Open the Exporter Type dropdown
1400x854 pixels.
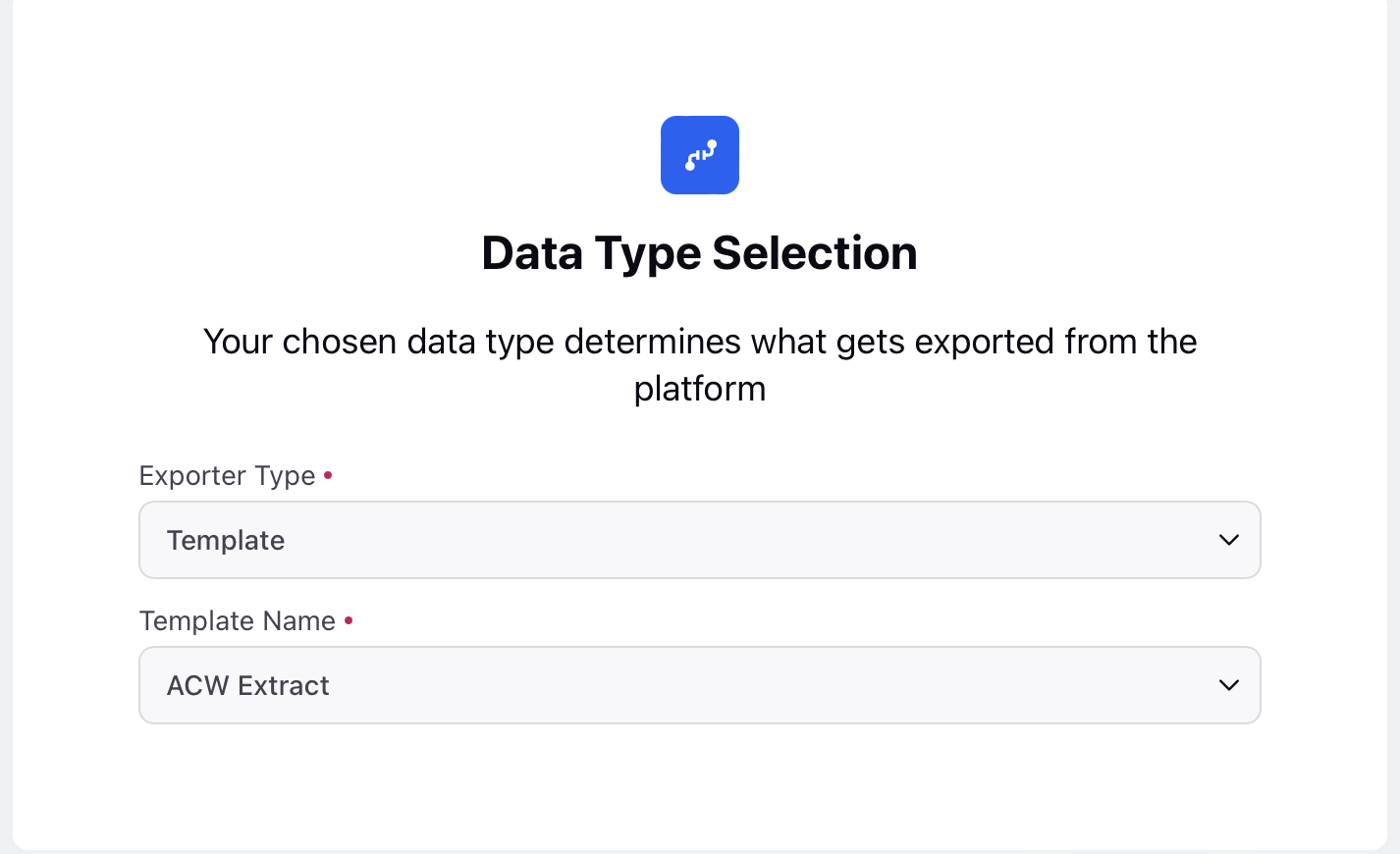tap(700, 540)
